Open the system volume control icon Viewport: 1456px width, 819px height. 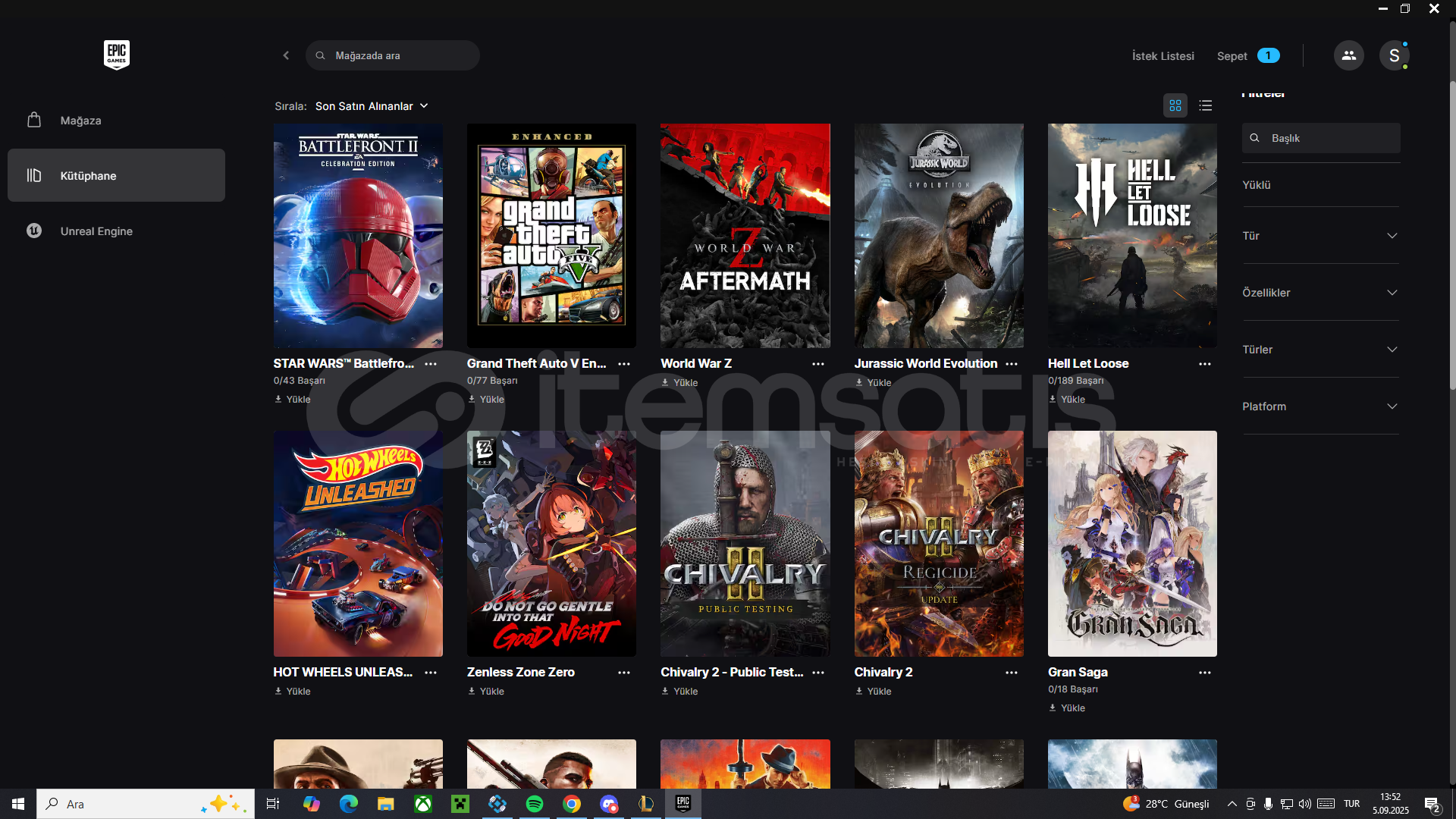pyautogui.click(x=1304, y=804)
